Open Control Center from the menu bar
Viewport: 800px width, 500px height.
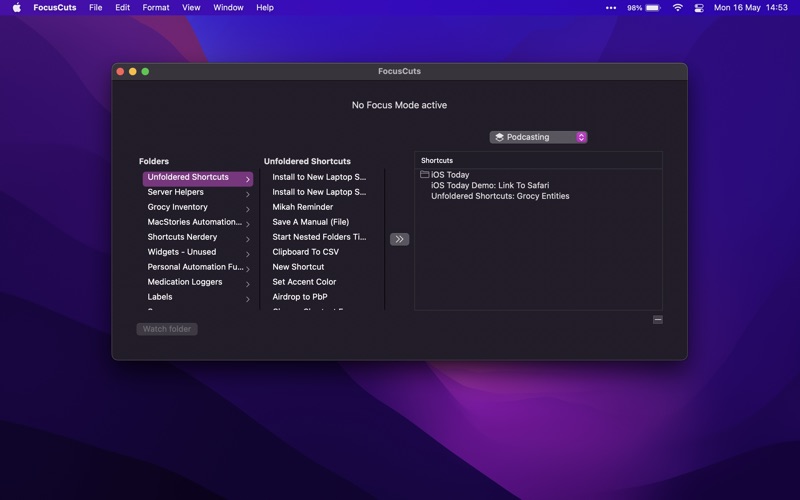[699, 8]
